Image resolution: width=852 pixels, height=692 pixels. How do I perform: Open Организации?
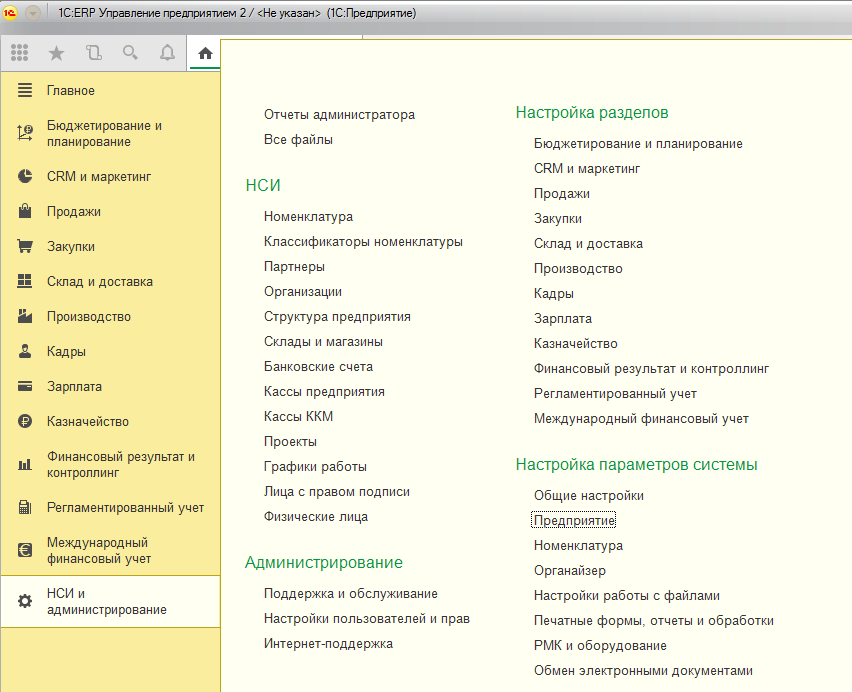303,292
